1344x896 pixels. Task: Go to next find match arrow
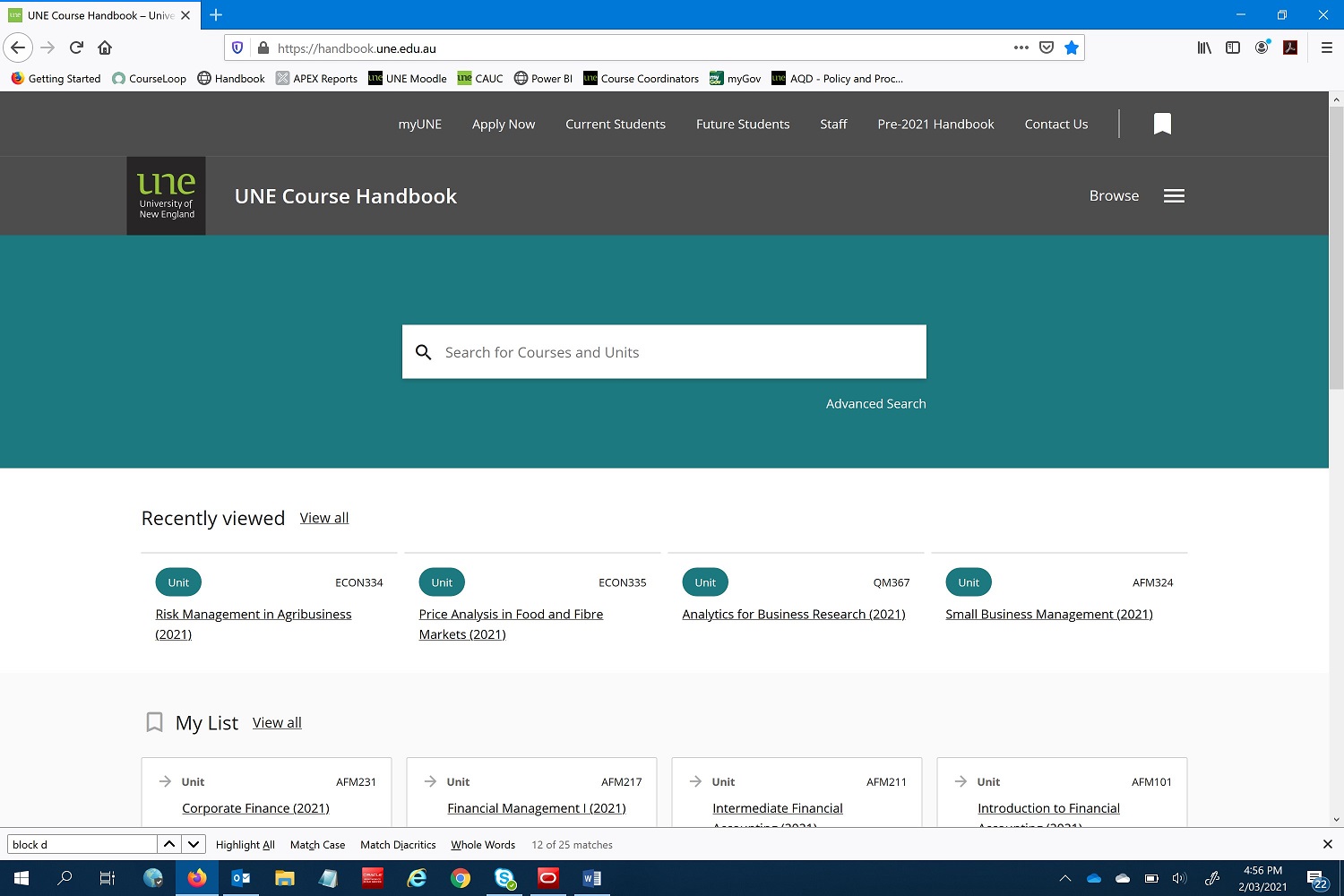193,844
